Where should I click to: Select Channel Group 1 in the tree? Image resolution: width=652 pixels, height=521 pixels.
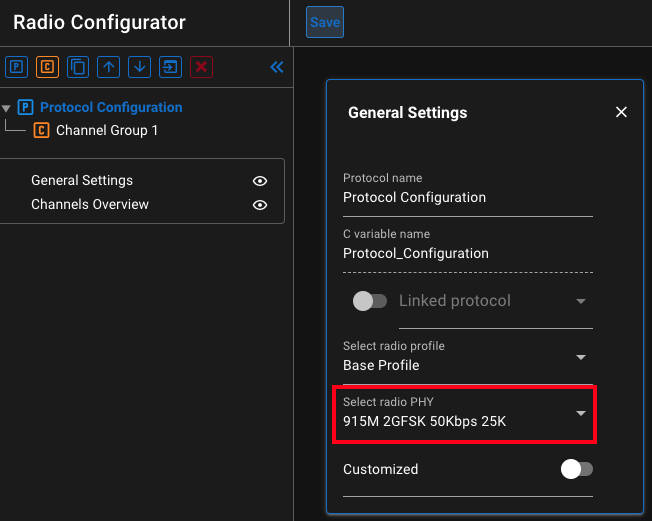click(x=106, y=130)
